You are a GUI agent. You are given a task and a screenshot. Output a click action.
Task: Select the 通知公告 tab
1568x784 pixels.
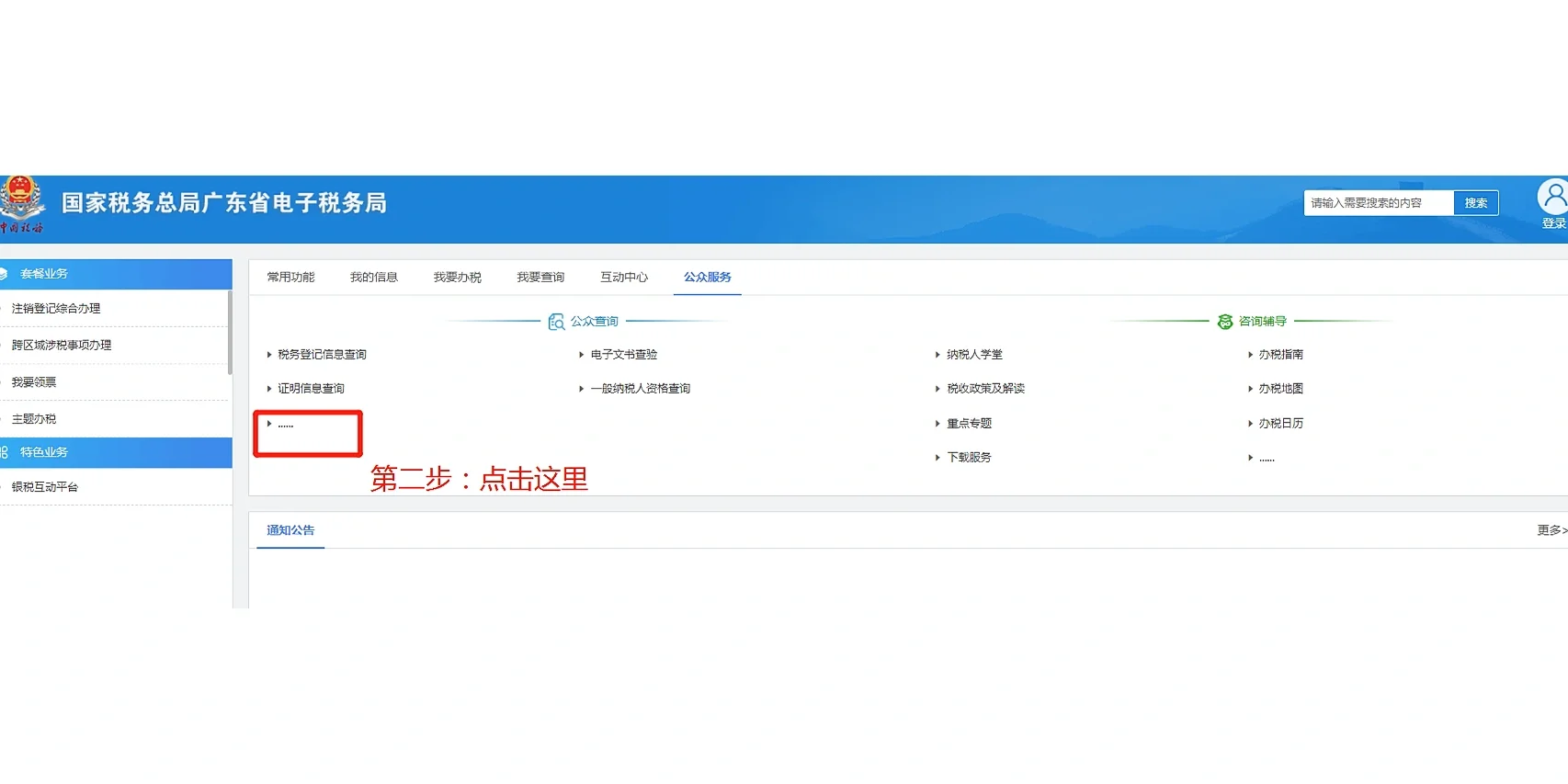click(x=290, y=530)
